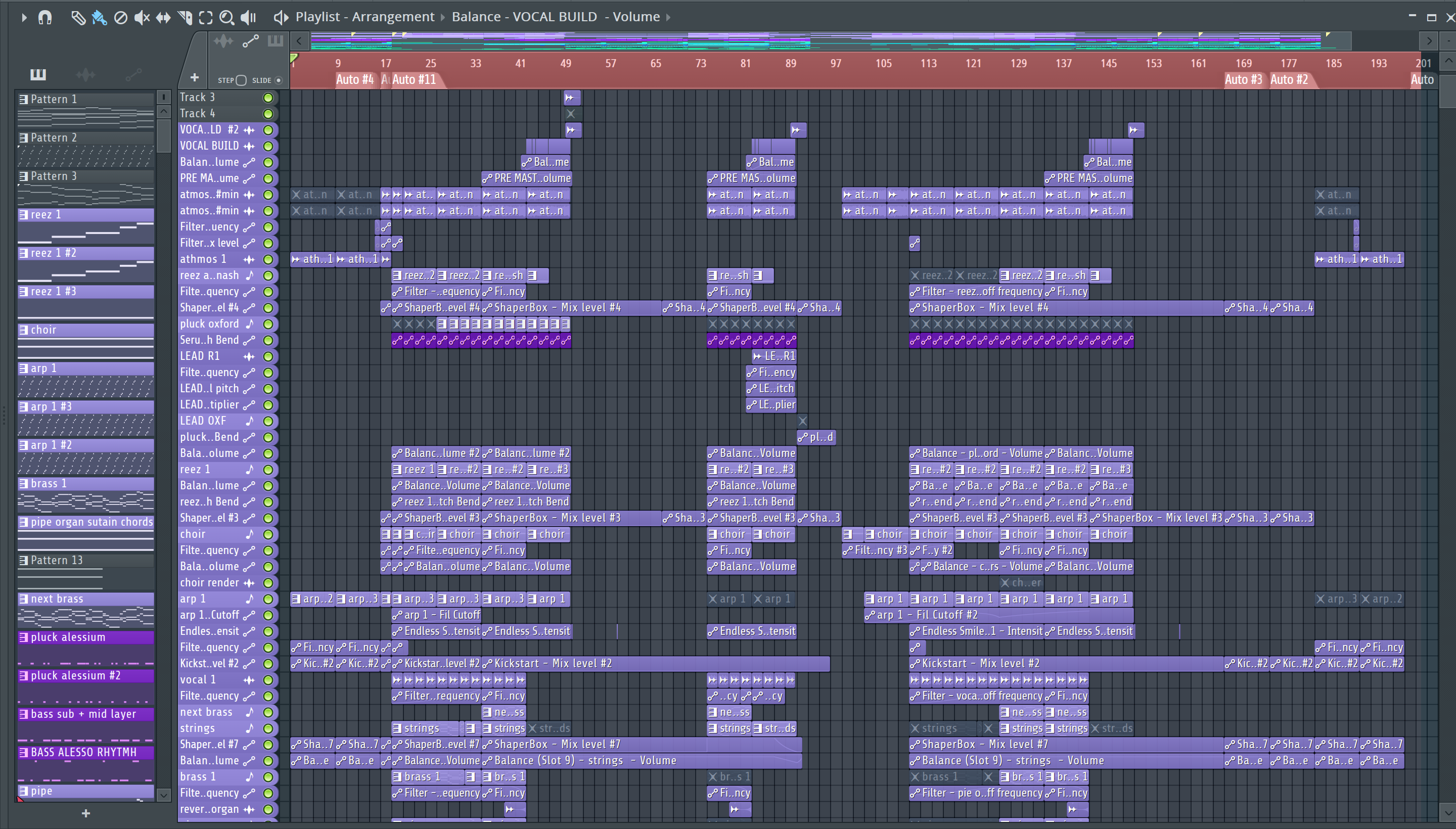1456x829 pixels.
Task: Click brass 1 track note icon
Action: pos(249,777)
